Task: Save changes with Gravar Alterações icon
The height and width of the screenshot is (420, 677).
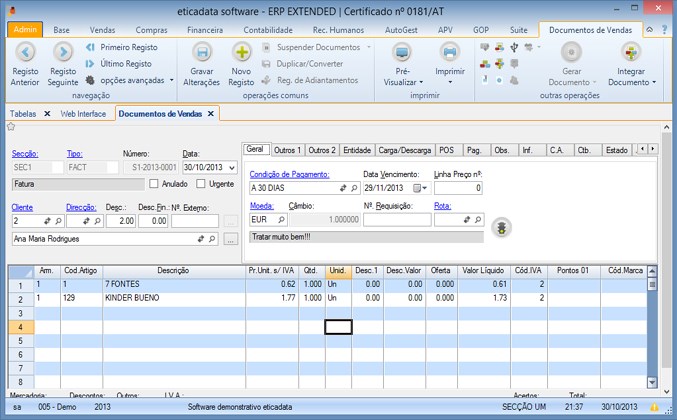Action: (x=202, y=52)
